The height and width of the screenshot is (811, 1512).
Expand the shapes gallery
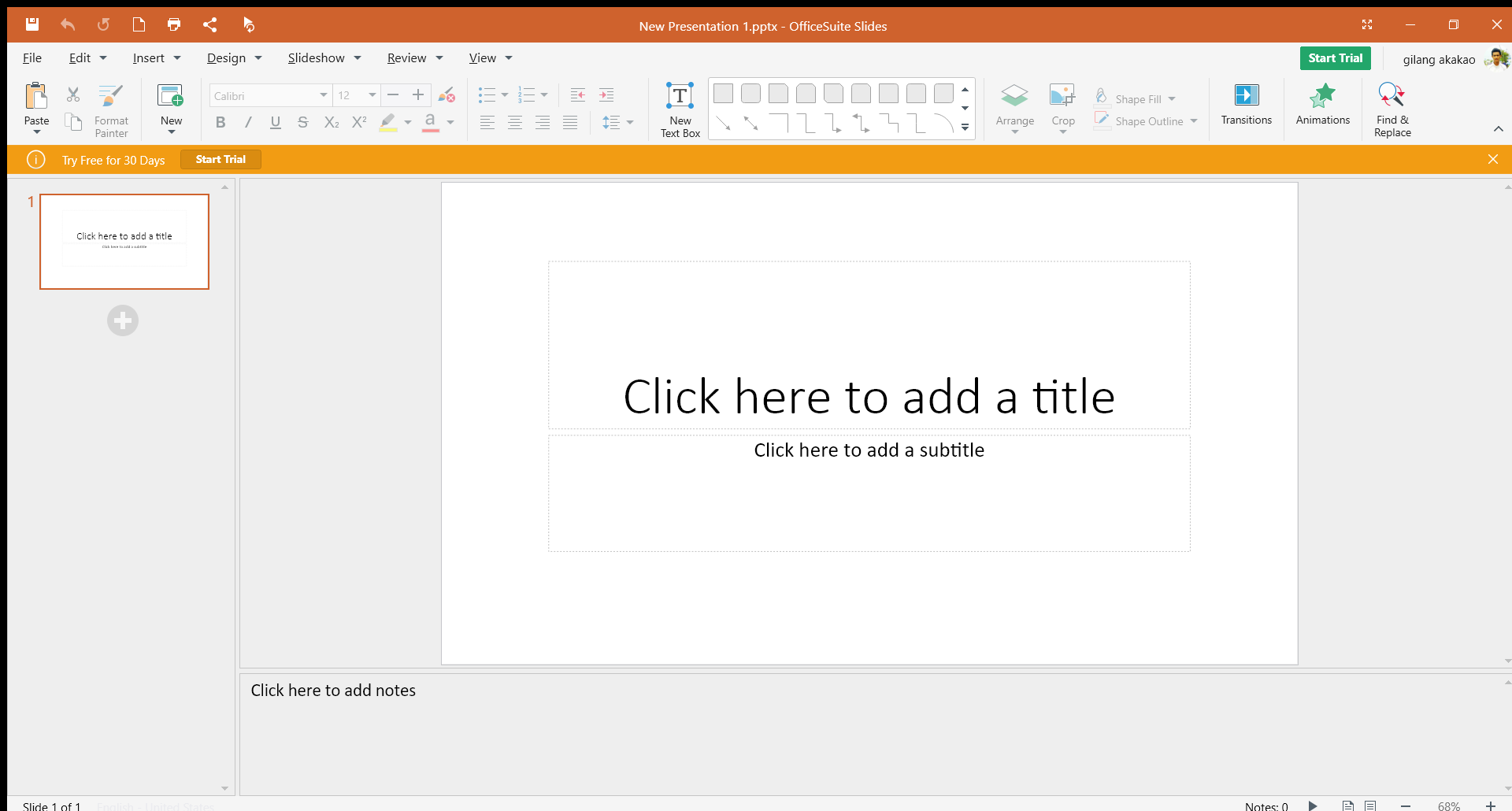pos(965,127)
